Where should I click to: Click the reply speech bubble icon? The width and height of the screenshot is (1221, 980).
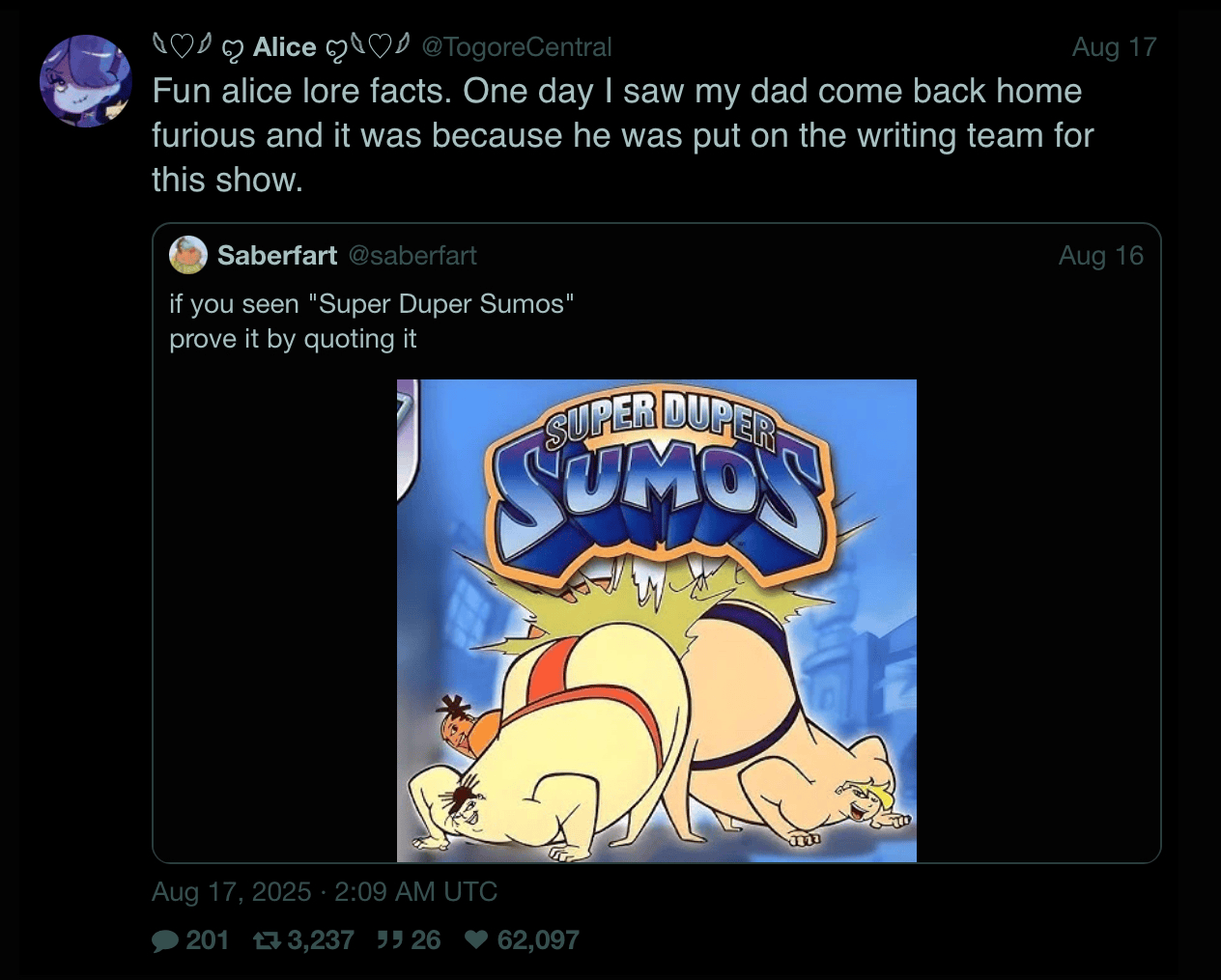[x=165, y=940]
